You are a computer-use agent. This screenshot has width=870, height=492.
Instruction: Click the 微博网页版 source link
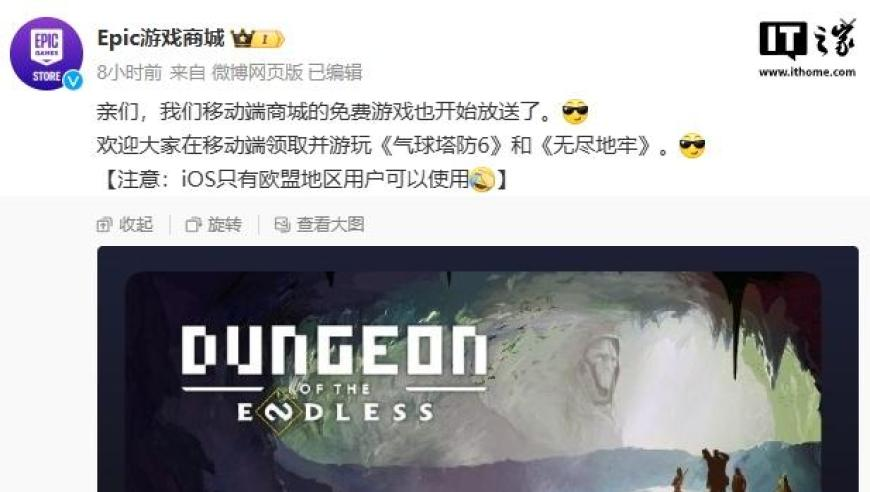click(x=257, y=72)
